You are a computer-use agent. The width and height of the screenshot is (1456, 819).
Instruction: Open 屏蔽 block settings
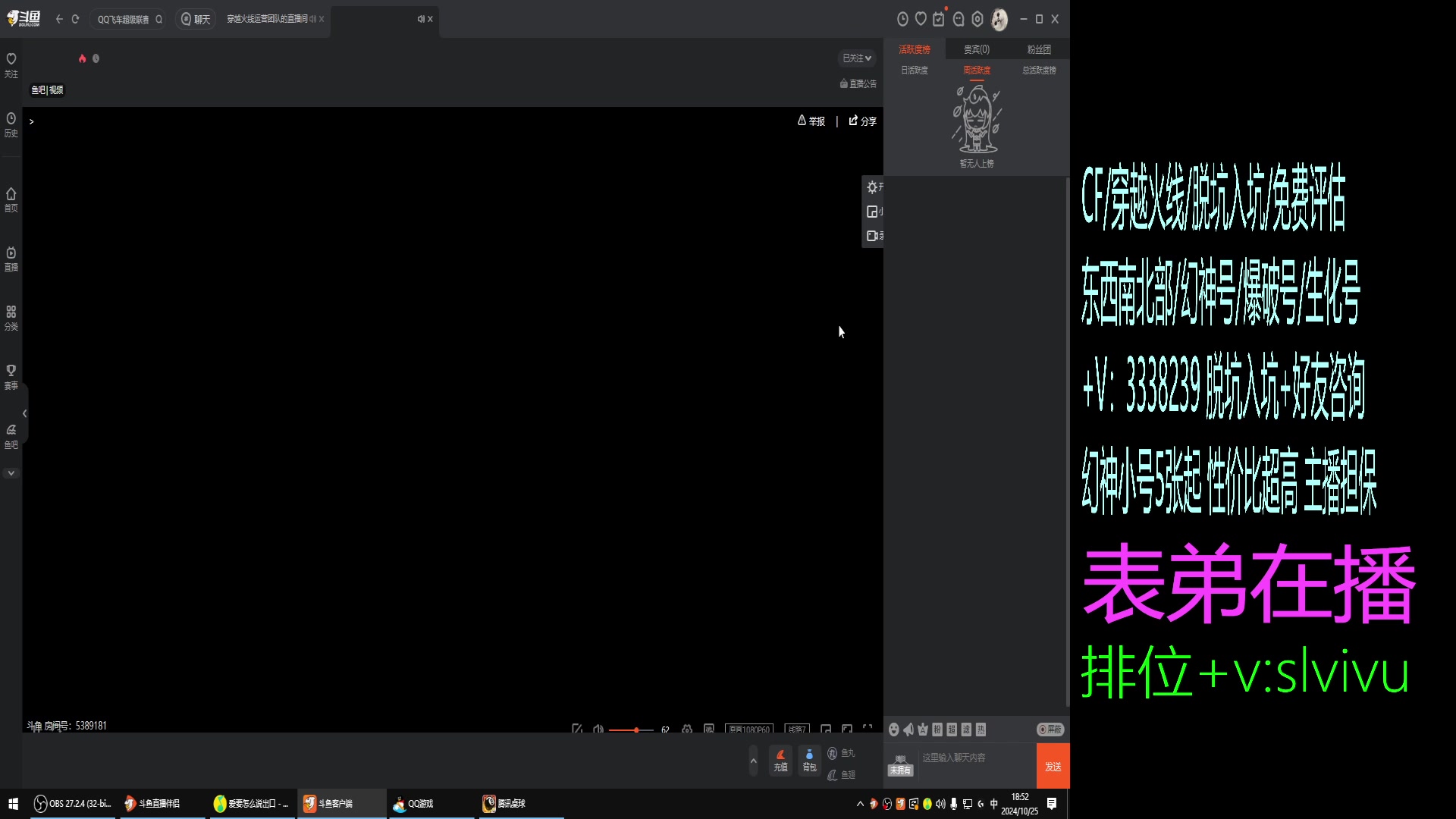(1050, 729)
